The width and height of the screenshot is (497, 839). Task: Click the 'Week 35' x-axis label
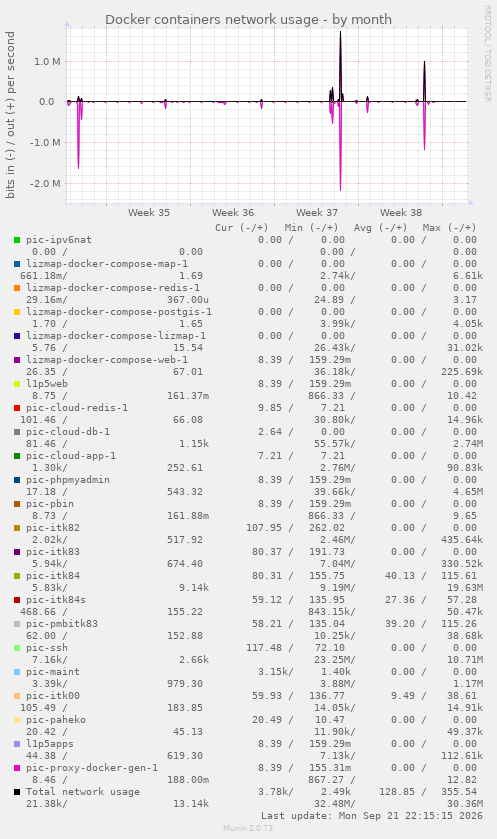coord(149,212)
